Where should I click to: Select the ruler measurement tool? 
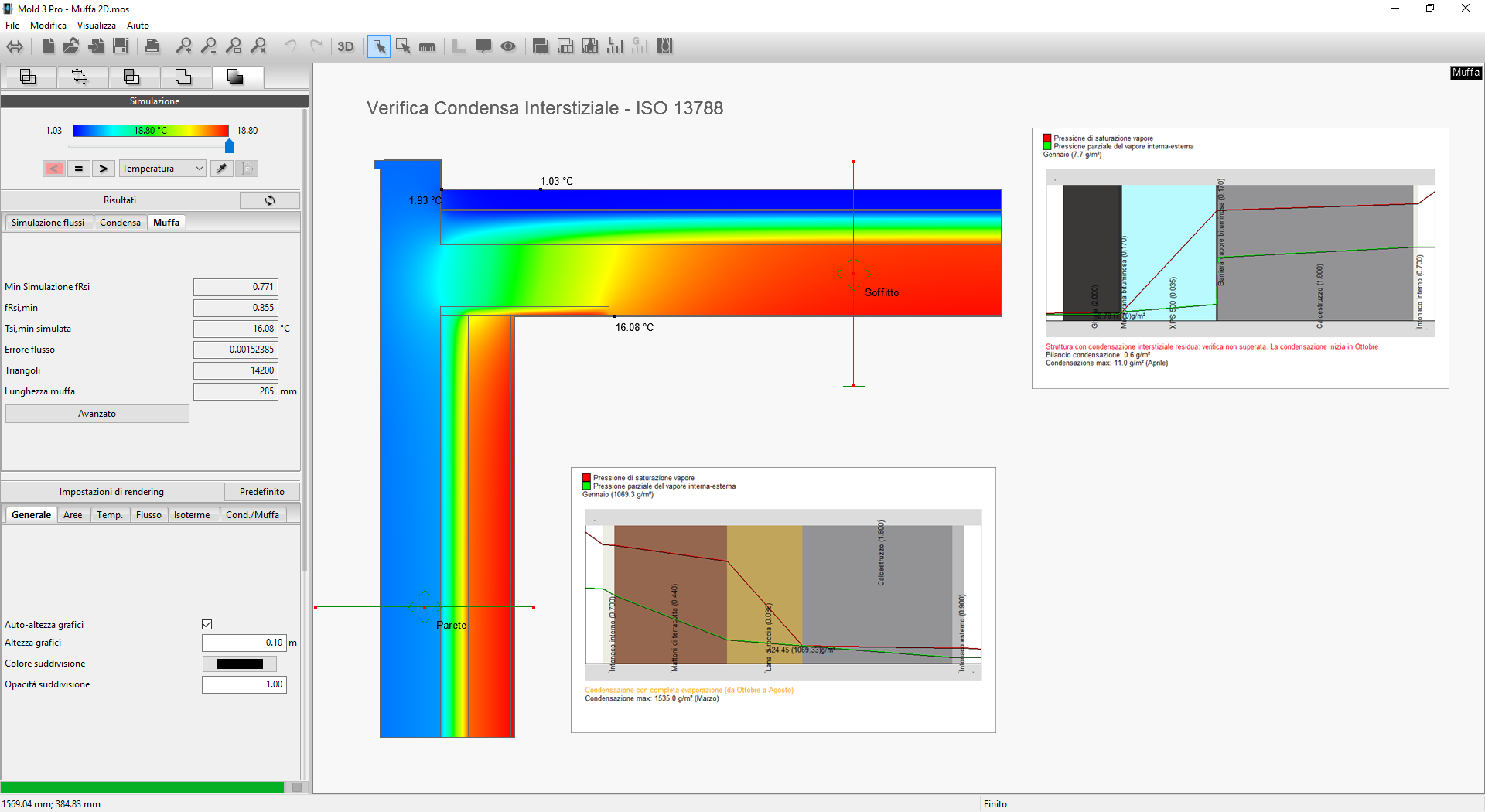tap(427, 46)
